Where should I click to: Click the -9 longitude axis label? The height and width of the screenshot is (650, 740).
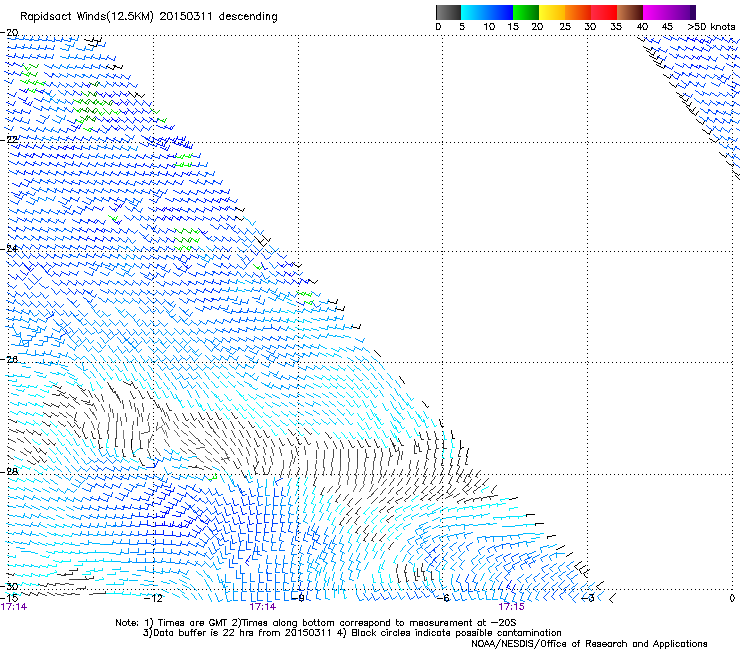pos(299,598)
